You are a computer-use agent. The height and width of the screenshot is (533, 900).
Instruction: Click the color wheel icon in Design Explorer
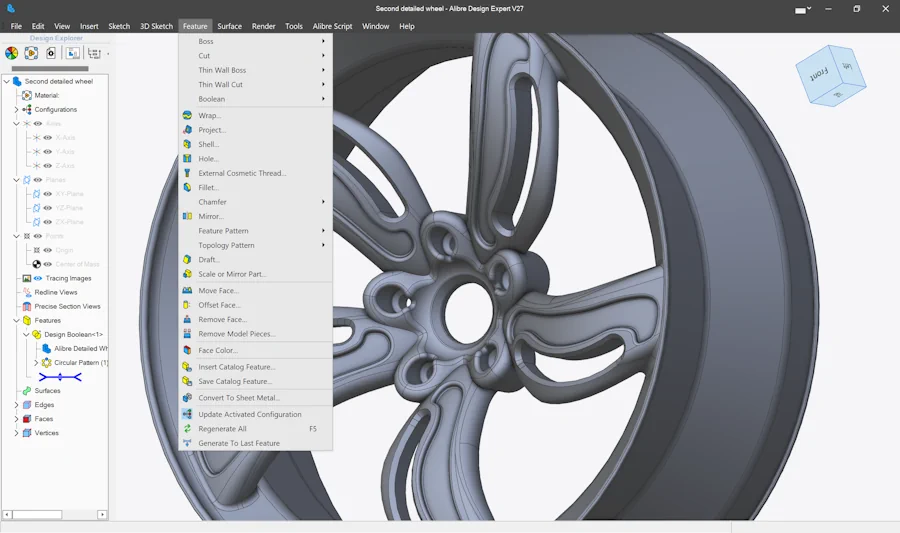click(x=11, y=53)
